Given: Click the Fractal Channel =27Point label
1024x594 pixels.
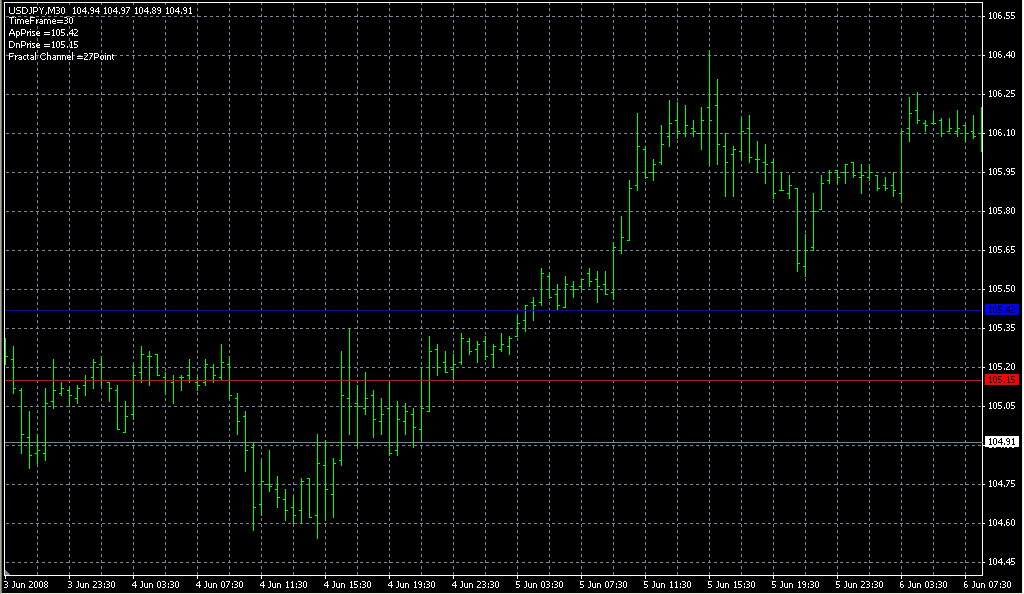Looking at the screenshot, I should pos(61,57).
